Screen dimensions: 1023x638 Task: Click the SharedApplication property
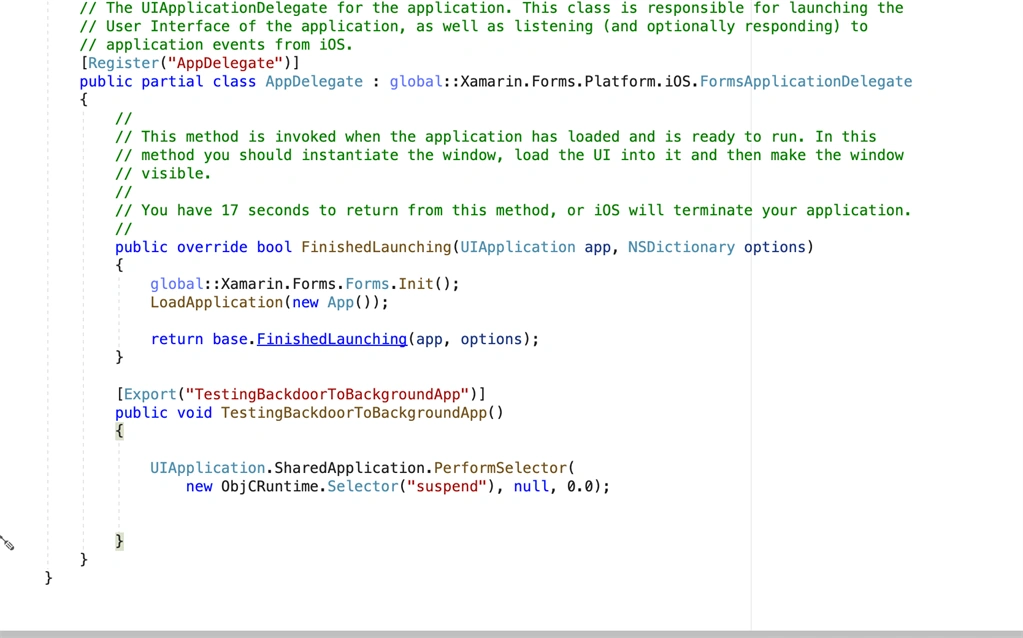(x=349, y=468)
